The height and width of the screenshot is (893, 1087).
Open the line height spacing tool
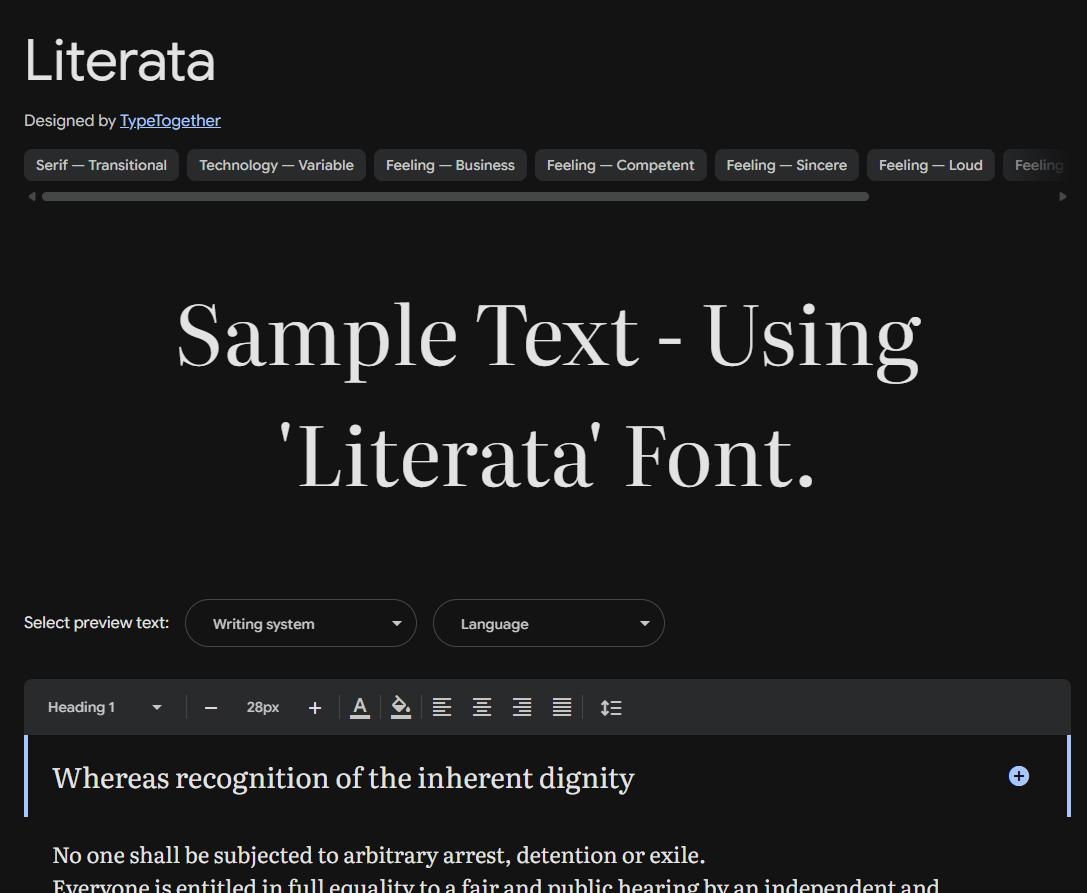point(611,708)
